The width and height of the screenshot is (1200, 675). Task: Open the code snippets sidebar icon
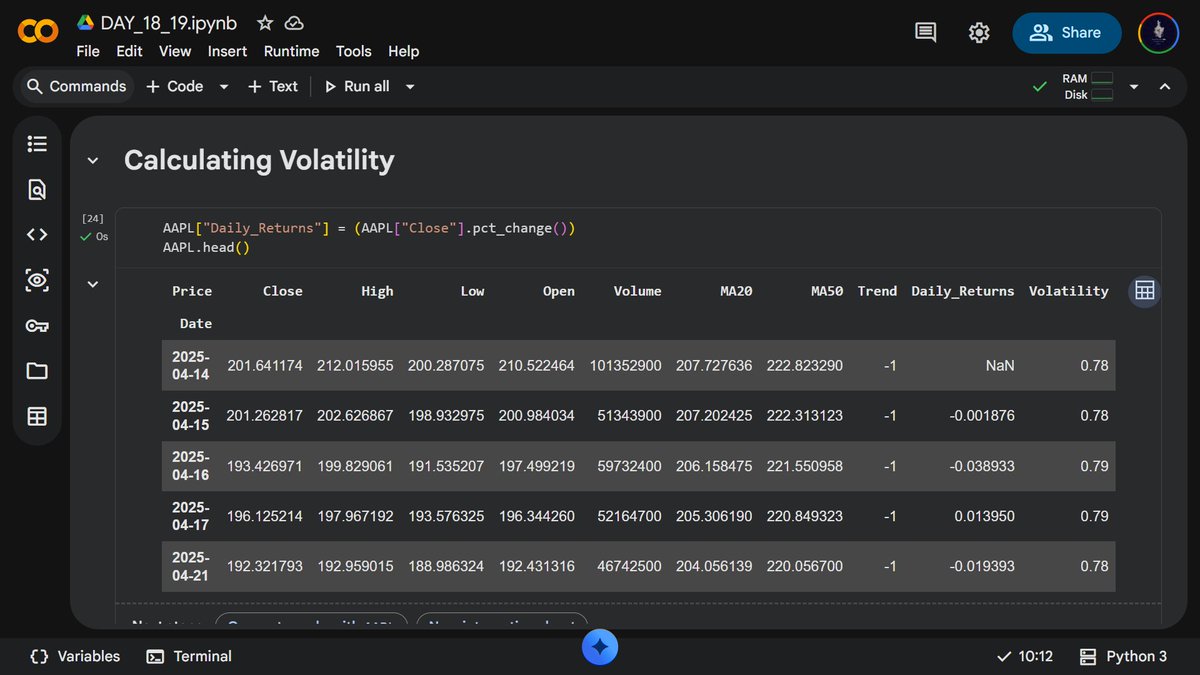pos(37,235)
